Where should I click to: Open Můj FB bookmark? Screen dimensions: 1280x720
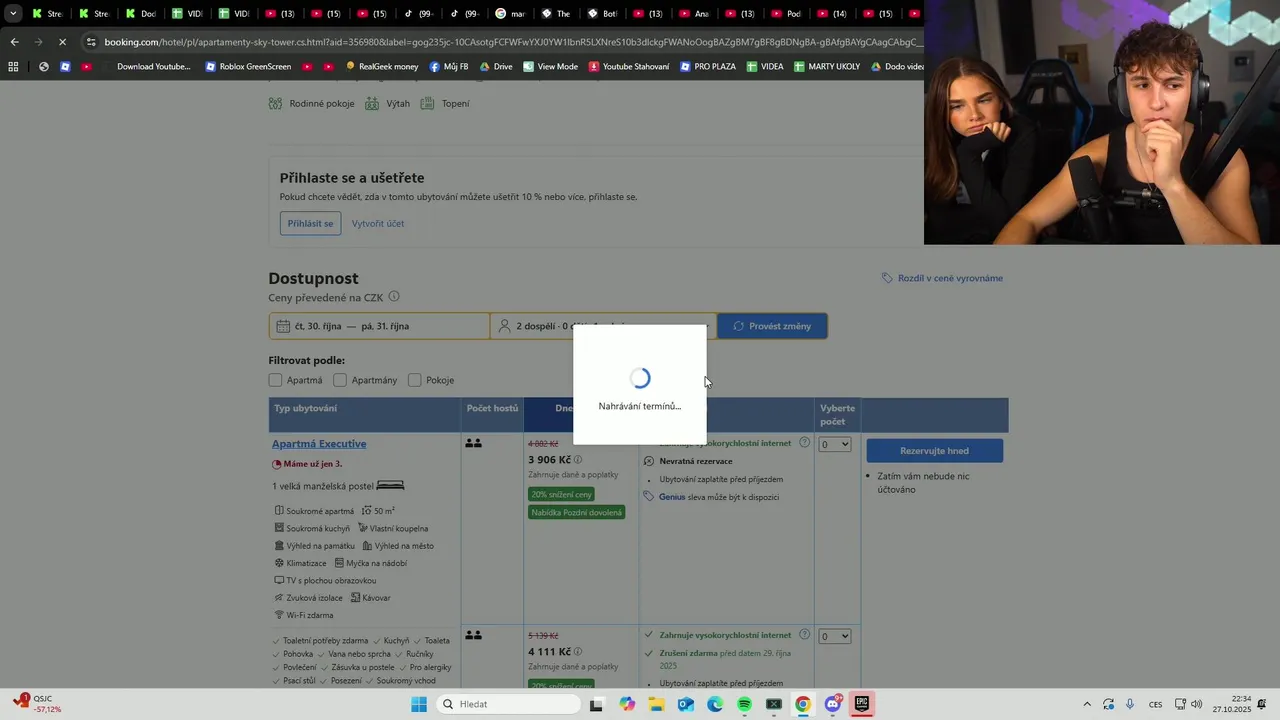click(449, 67)
